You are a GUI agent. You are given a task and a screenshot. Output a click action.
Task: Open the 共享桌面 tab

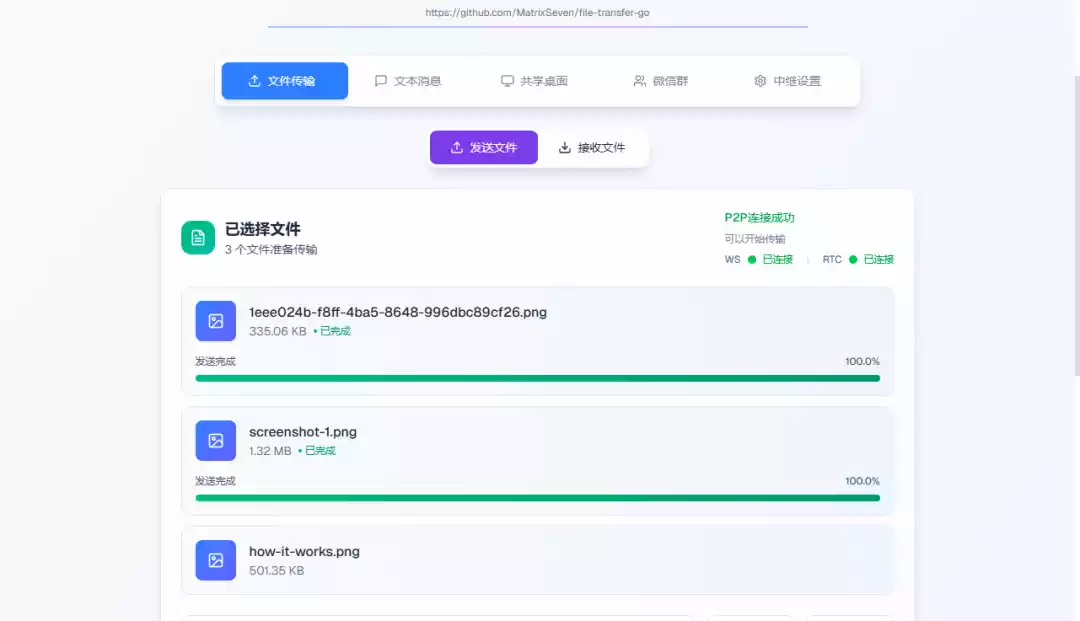point(535,81)
